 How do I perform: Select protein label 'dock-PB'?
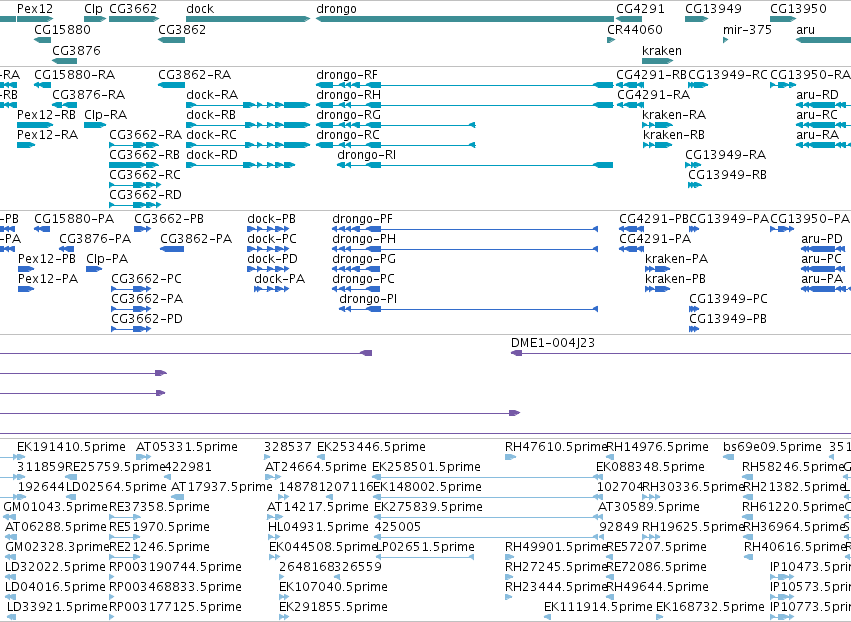point(272,219)
